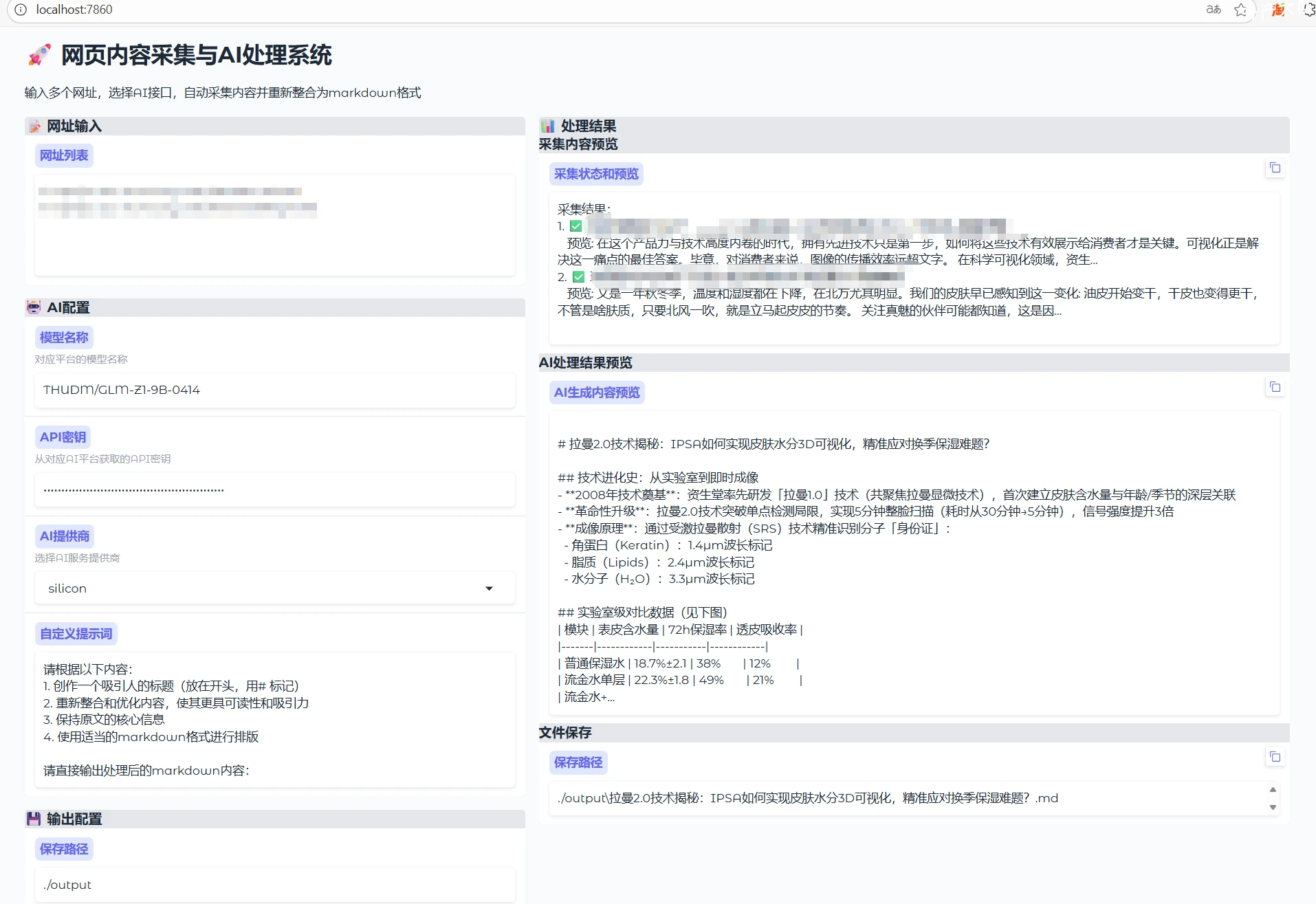This screenshot has width=1316, height=904.
Task: Click the 文件保存 heading
Action: [565, 733]
